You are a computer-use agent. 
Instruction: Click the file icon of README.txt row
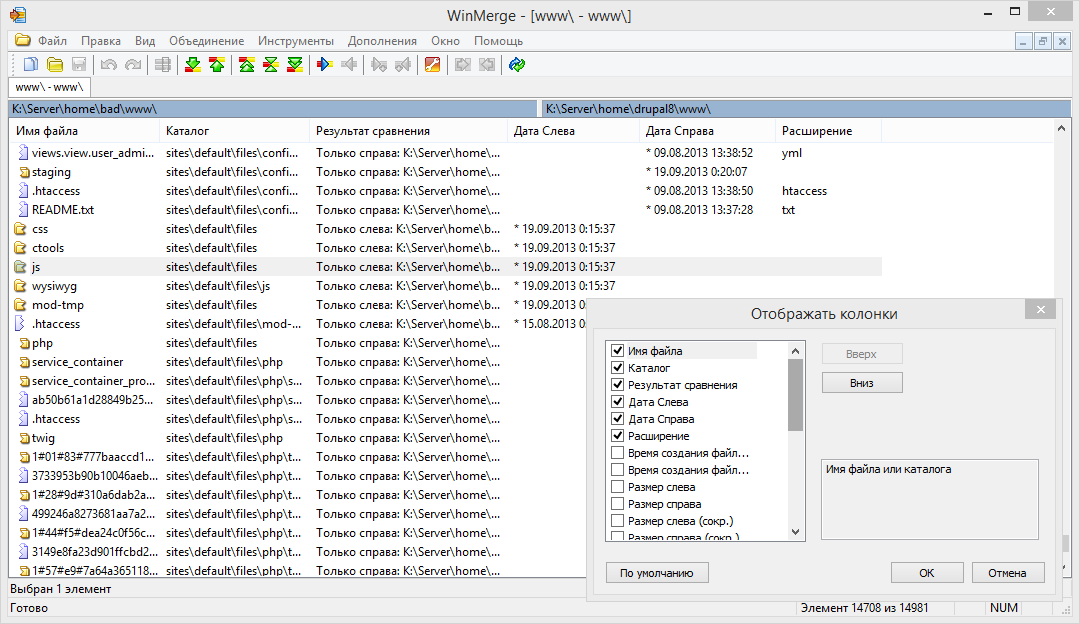pyautogui.click(x=23, y=209)
